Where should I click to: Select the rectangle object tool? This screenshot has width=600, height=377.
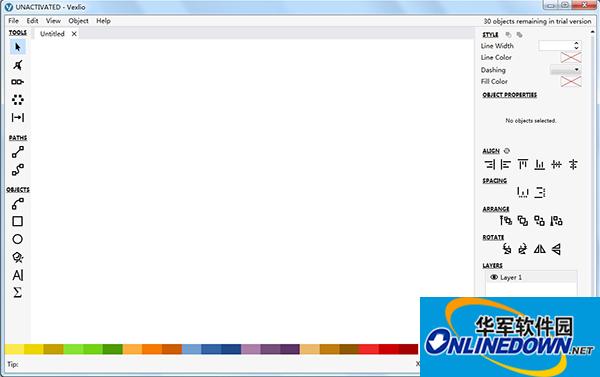click(18, 221)
